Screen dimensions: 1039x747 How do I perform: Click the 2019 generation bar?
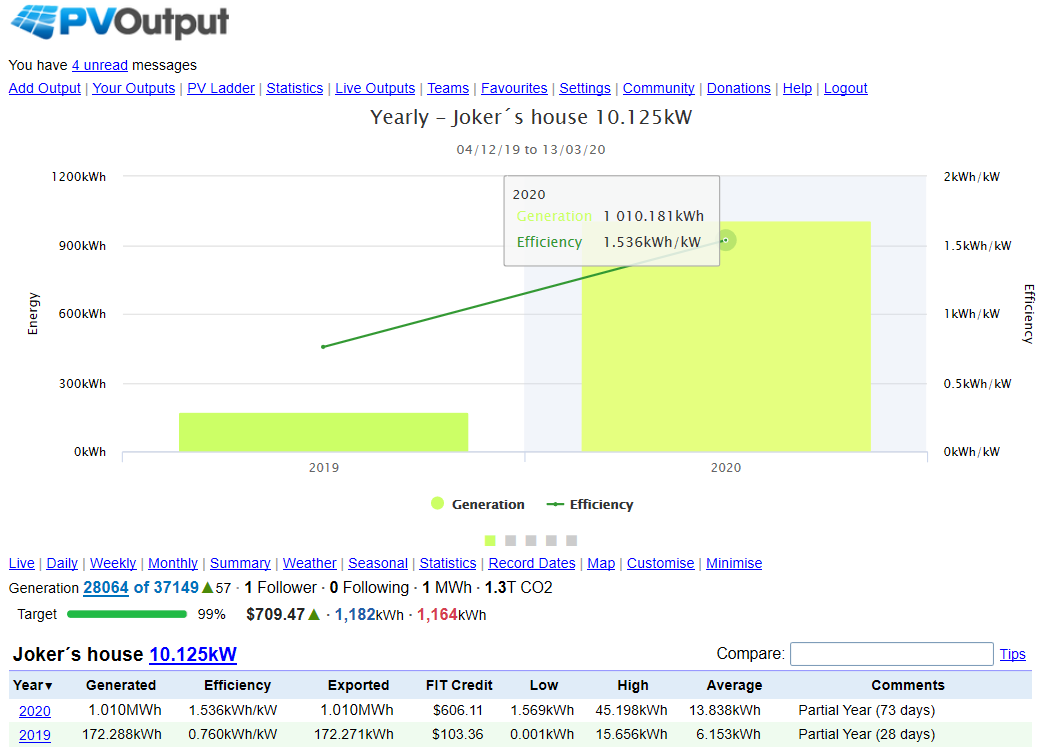click(323, 432)
